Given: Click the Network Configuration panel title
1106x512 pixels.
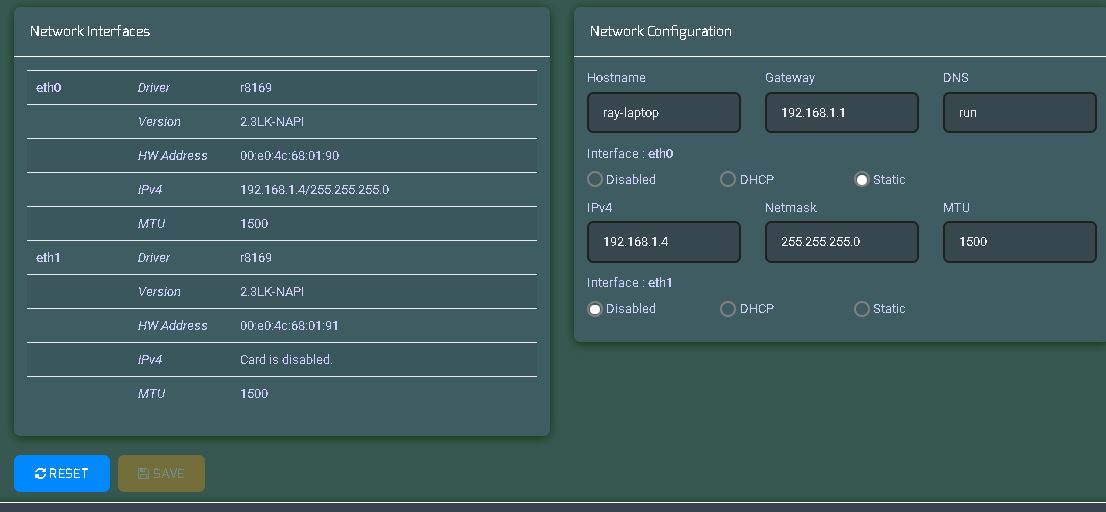Looking at the screenshot, I should tap(660, 31).
